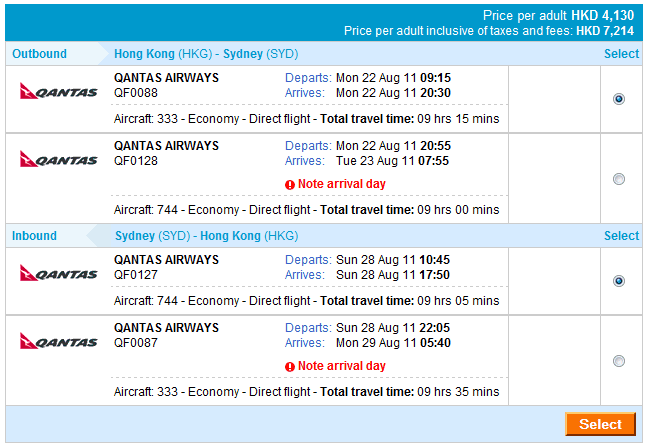Click the Inbound section label
646x445 pixels.
pyautogui.click(x=35, y=236)
